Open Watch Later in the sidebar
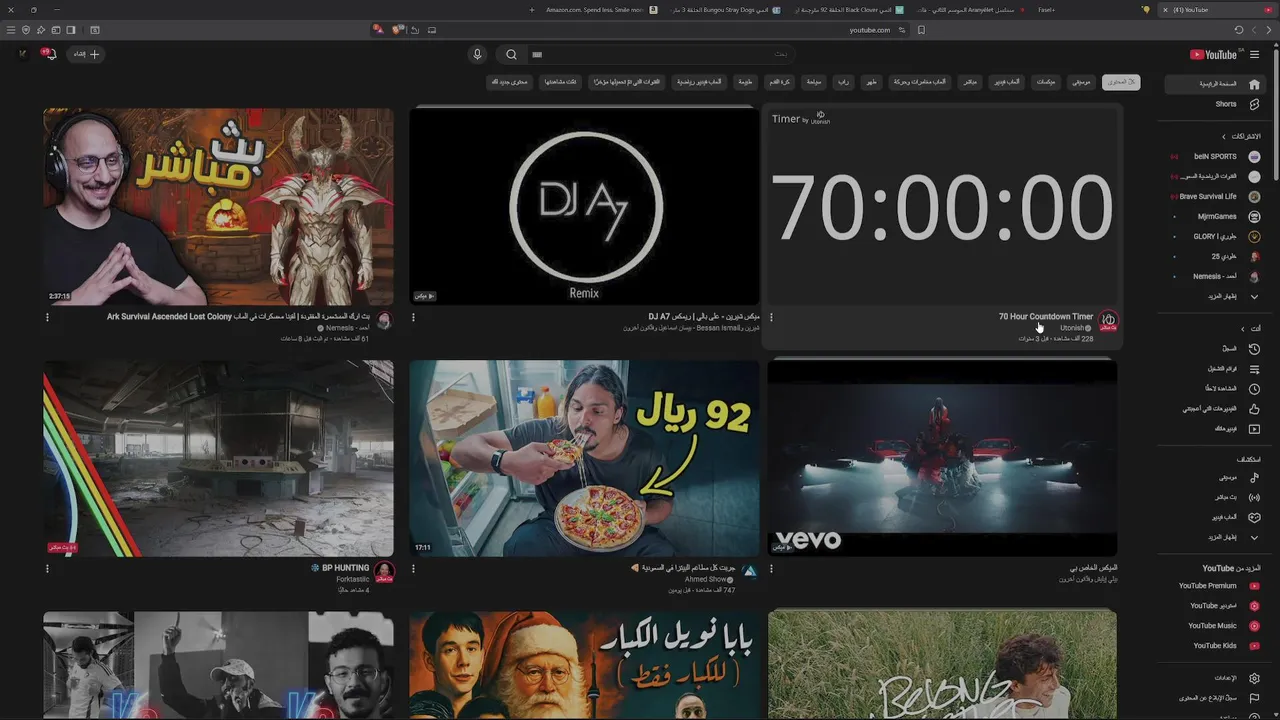This screenshot has width=1280, height=720. 1217,389
